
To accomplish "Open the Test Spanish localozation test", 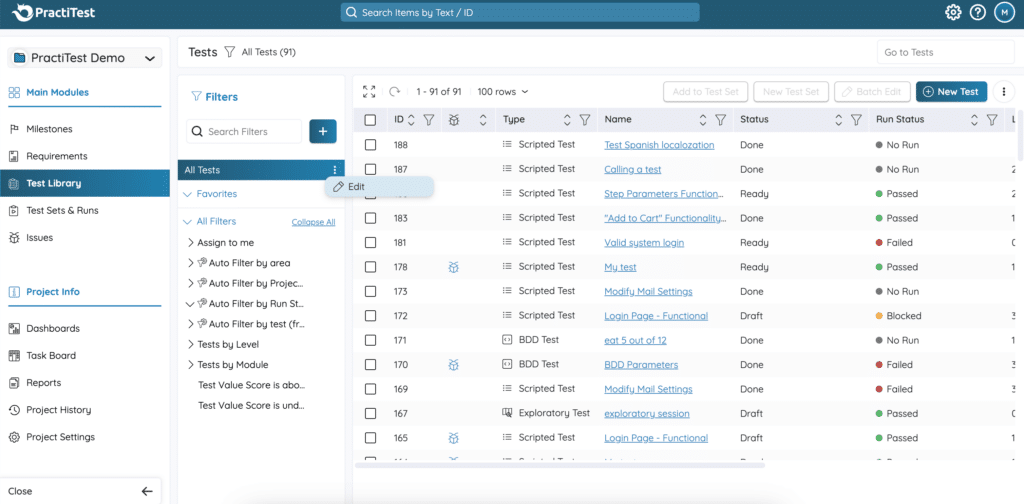I will tap(659, 145).
